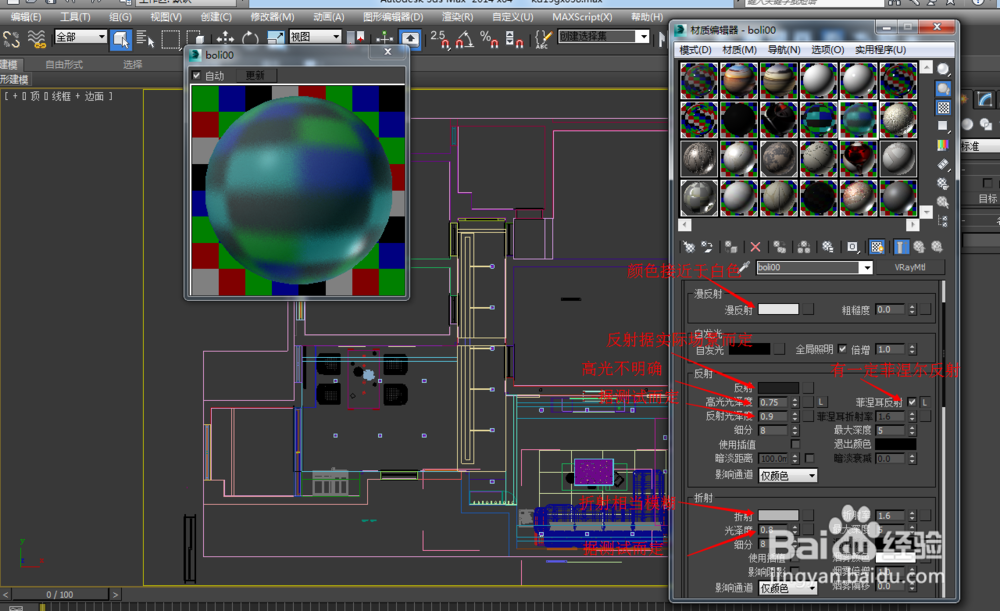Activate the Select and Move tool

point(225,39)
